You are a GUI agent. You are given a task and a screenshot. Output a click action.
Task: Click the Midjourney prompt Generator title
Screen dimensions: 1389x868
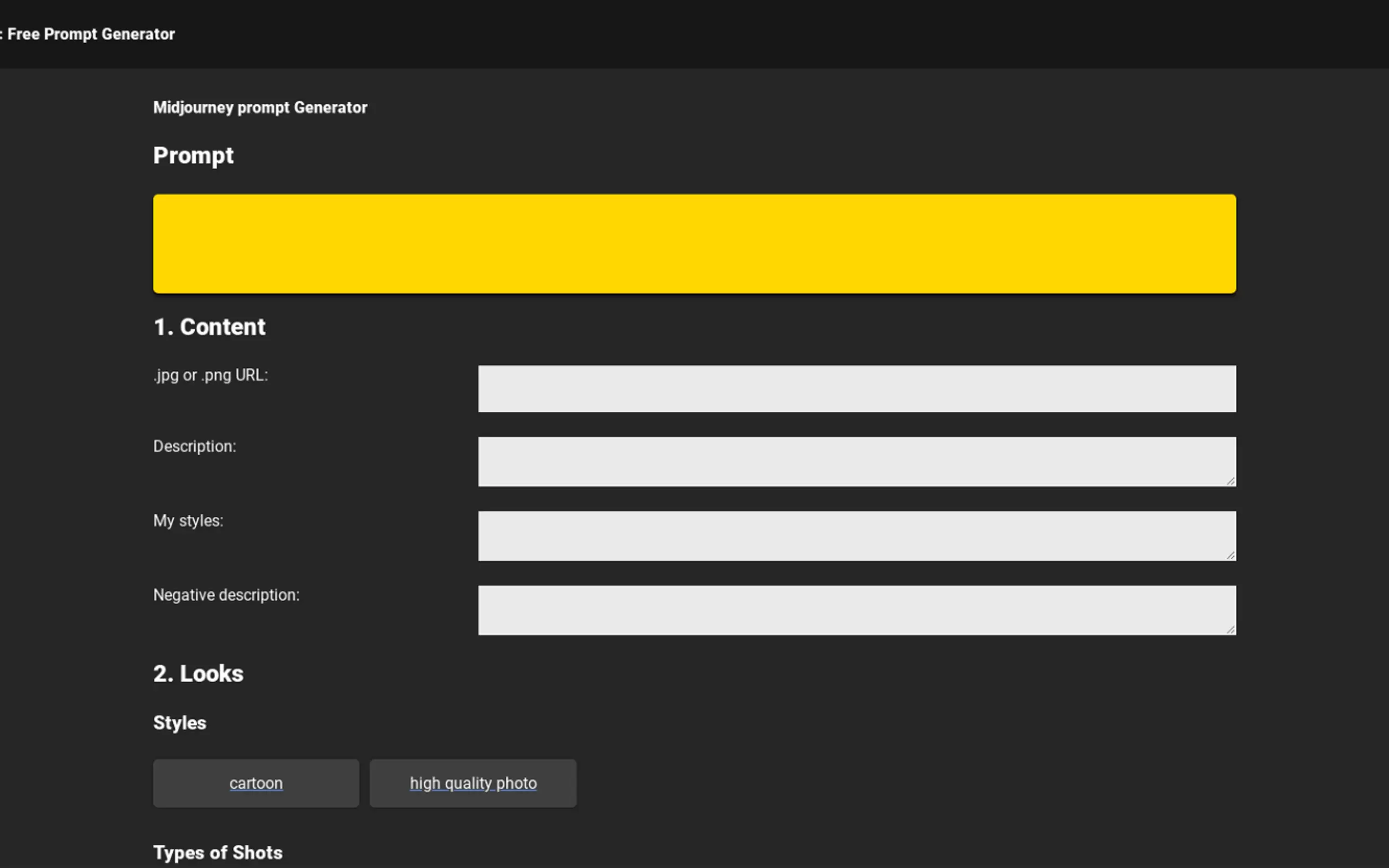260,108
